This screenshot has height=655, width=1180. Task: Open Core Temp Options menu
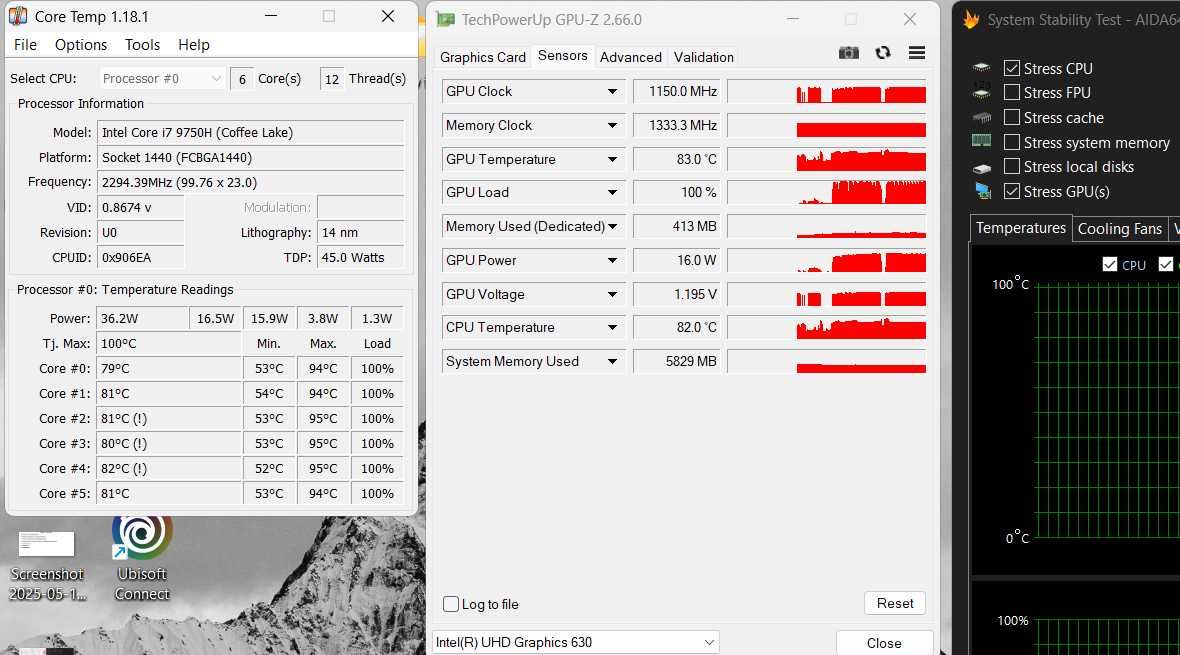pos(81,44)
